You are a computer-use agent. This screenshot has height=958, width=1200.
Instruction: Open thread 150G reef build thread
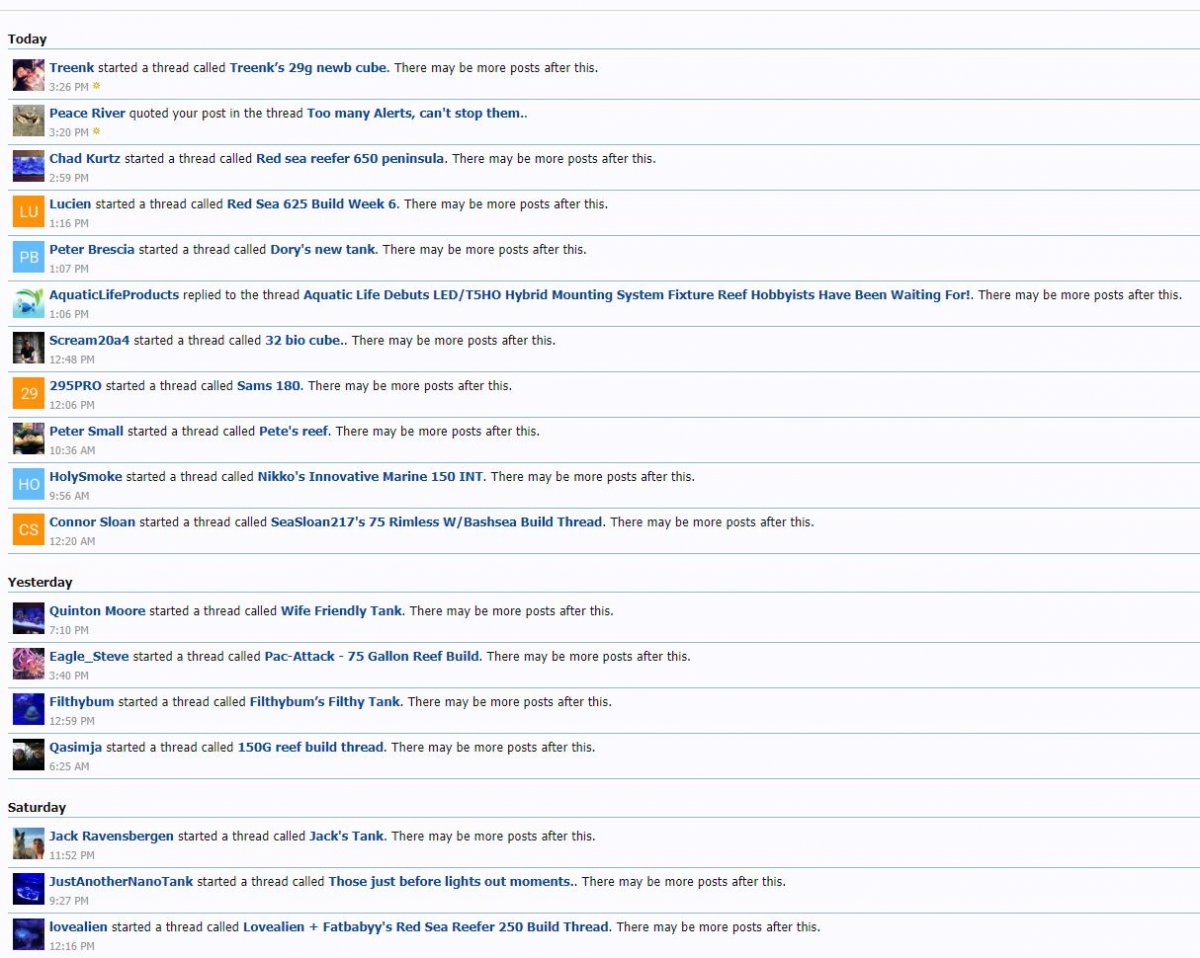point(311,747)
